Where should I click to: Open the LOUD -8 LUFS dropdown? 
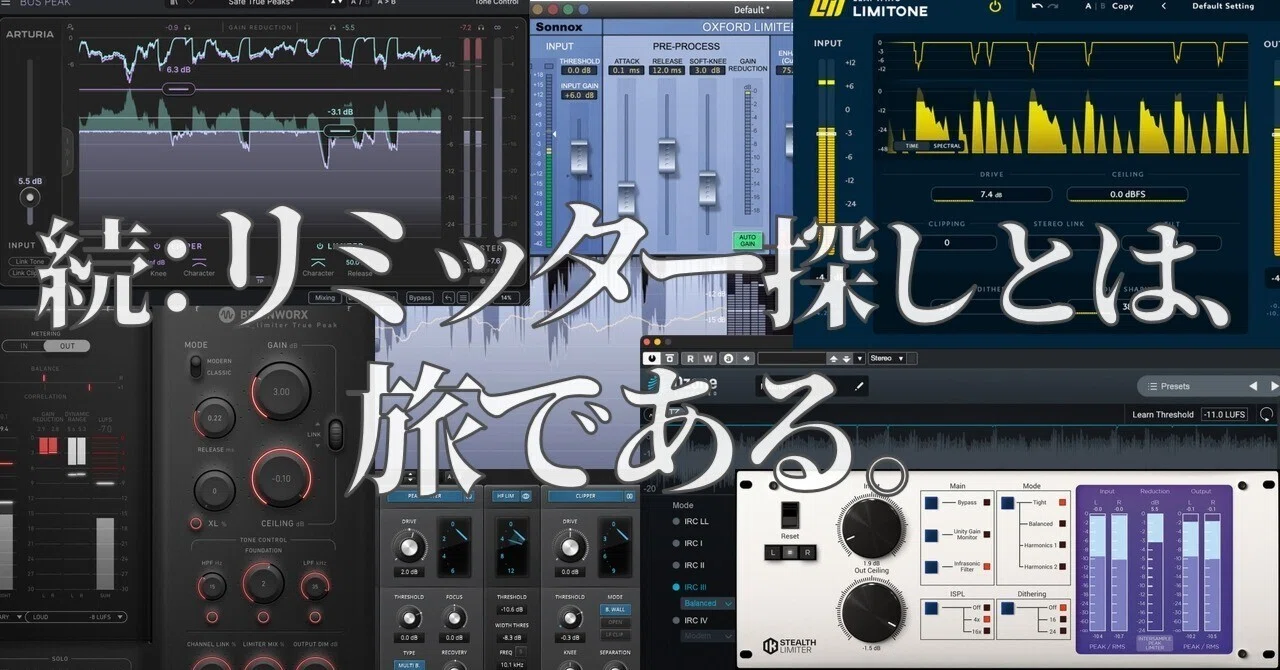(76, 617)
